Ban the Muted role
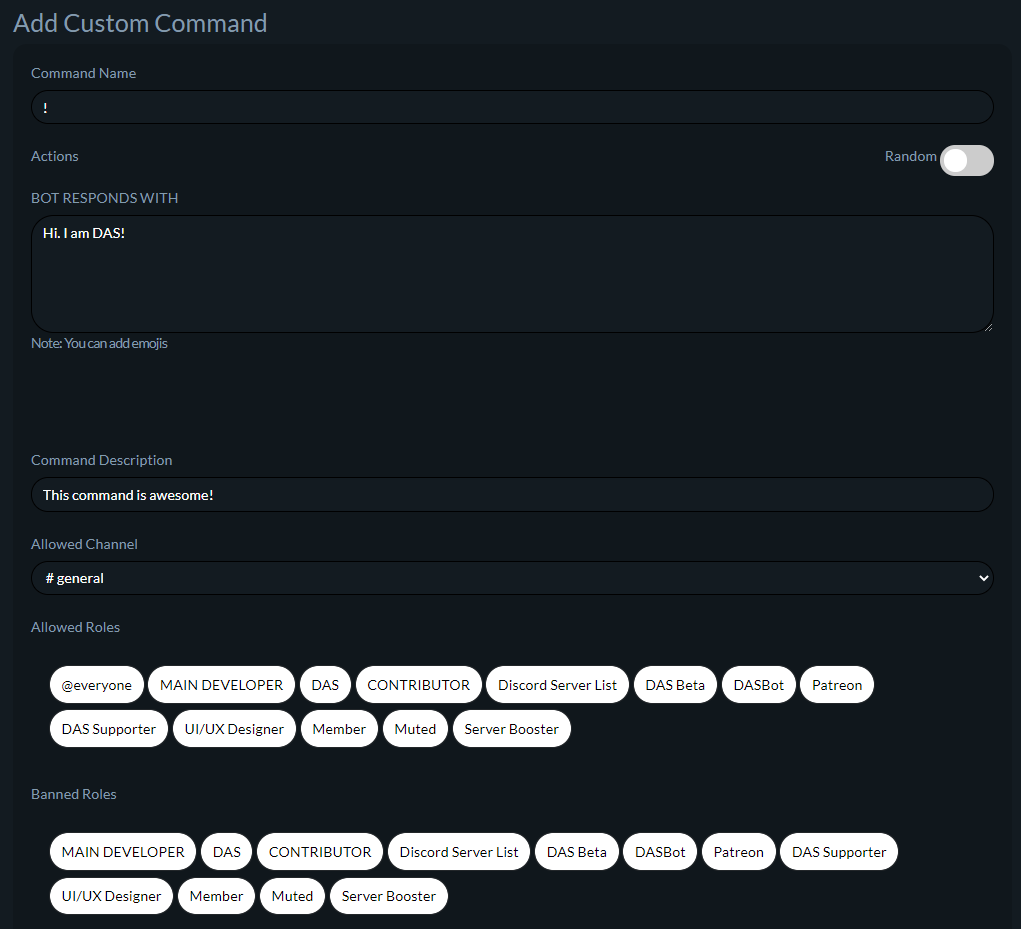This screenshot has height=929, width=1021. pos(292,896)
